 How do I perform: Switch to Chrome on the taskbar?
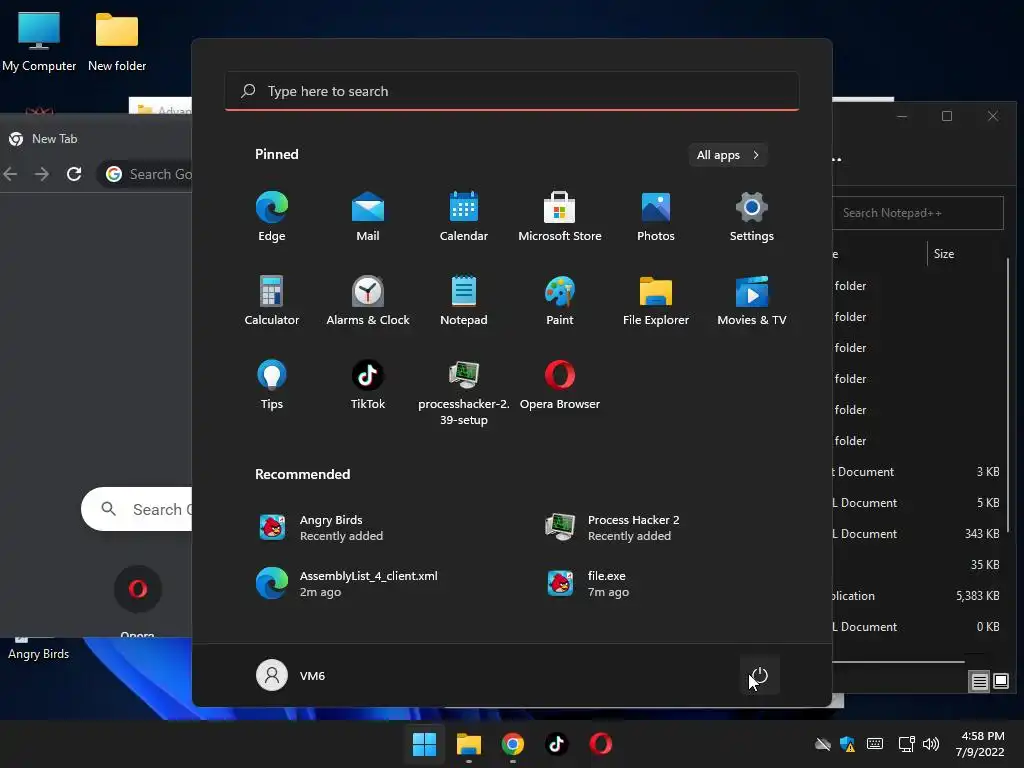pos(513,744)
